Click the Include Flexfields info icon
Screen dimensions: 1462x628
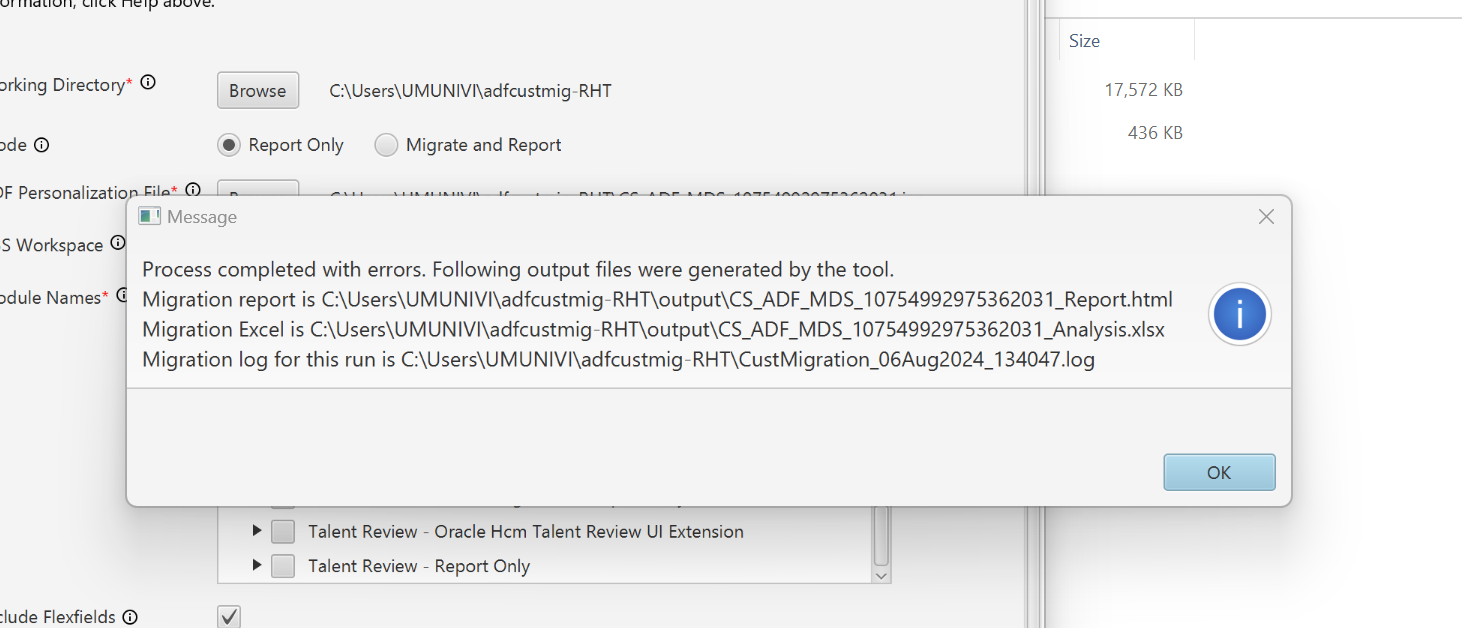click(x=130, y=617)
